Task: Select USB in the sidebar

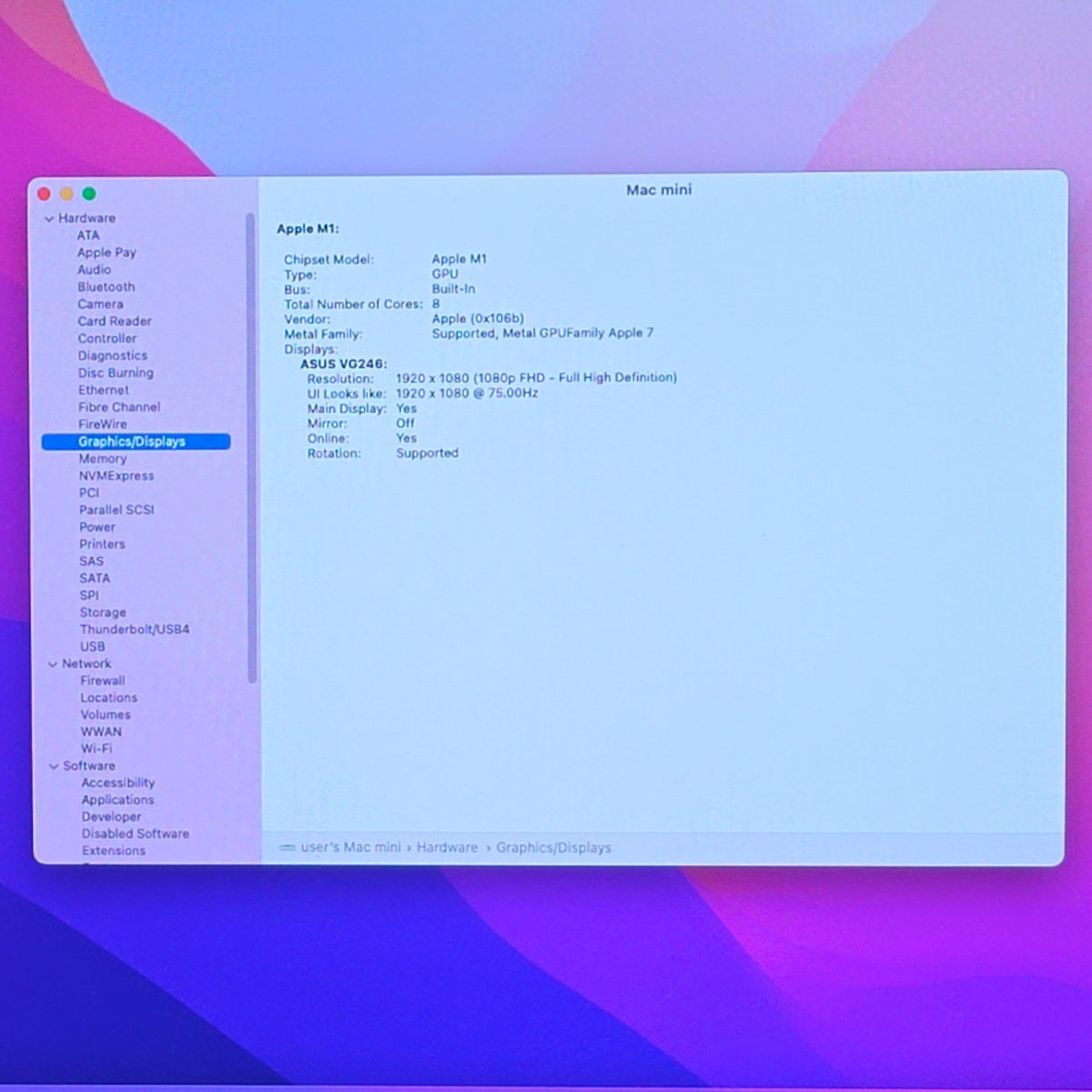Action: [93, 647]
